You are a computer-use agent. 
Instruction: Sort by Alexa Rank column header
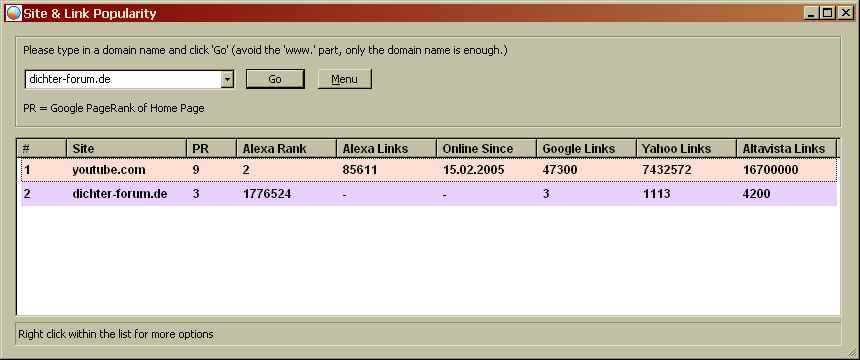coord(286,148)
